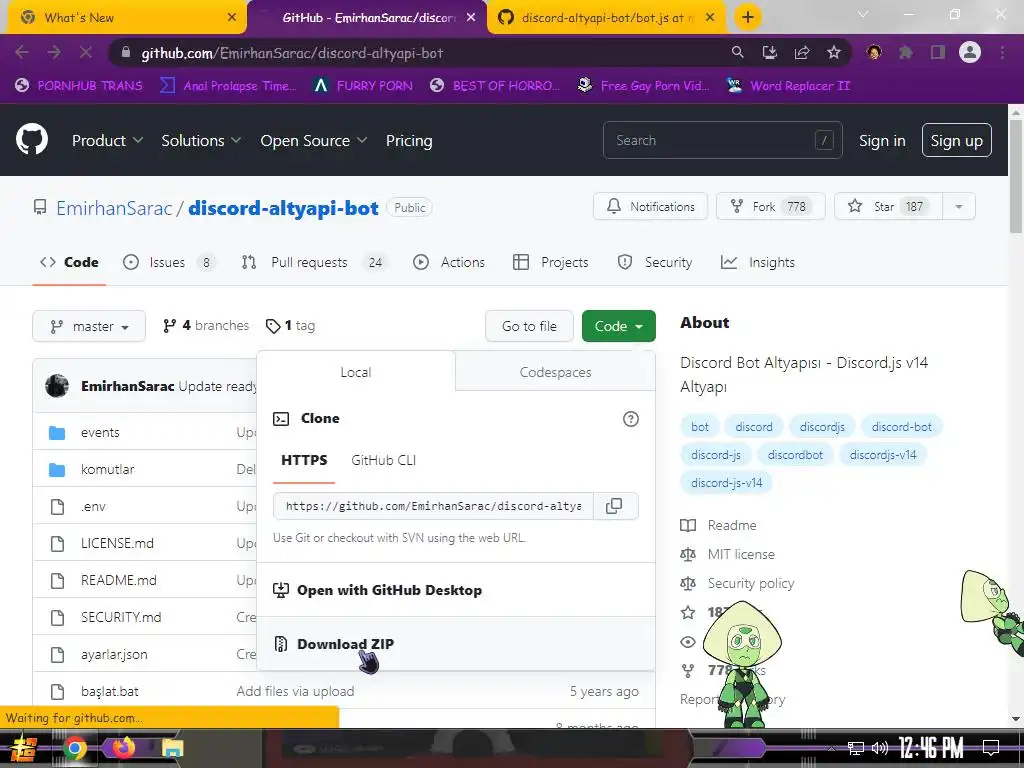Open the Pricing page
Image resolution: width=1024 pixels, height=768 pixels.
(409, 140)
